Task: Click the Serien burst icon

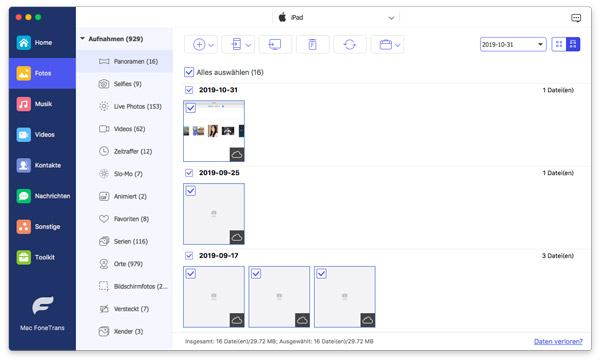Action: [x=104, y=241]
